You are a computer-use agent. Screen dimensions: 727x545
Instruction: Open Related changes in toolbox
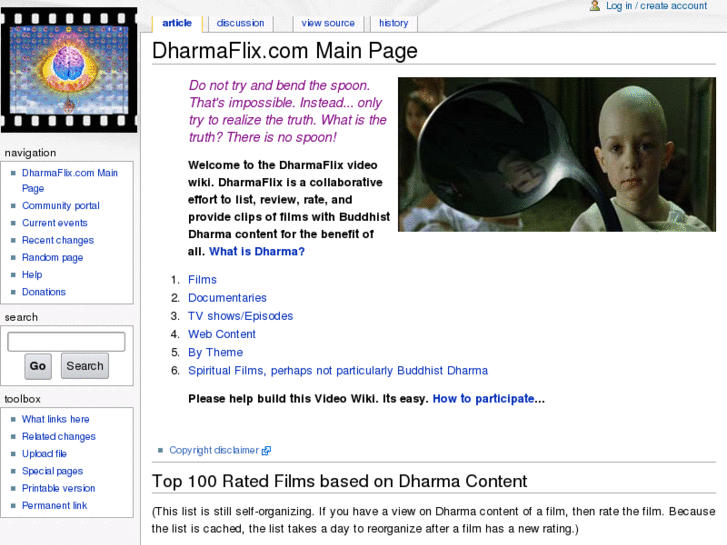coord(59,436)
